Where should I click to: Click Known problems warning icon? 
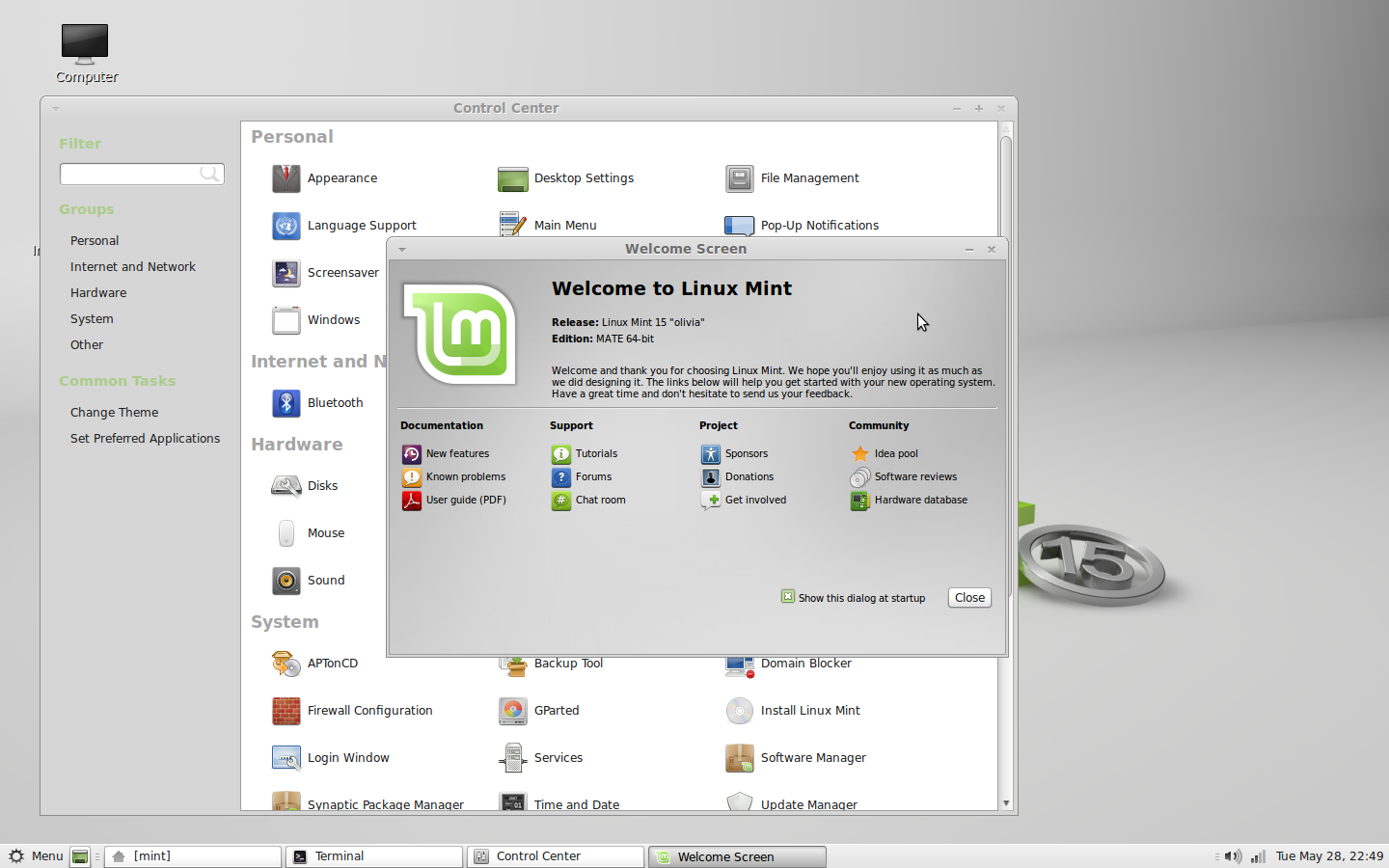(x=412, y=477)
